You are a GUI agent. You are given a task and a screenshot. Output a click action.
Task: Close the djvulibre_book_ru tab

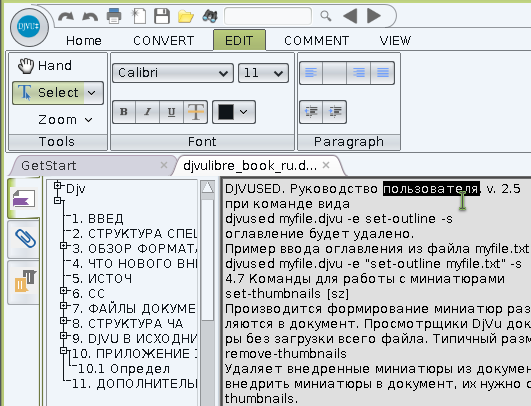326,165
